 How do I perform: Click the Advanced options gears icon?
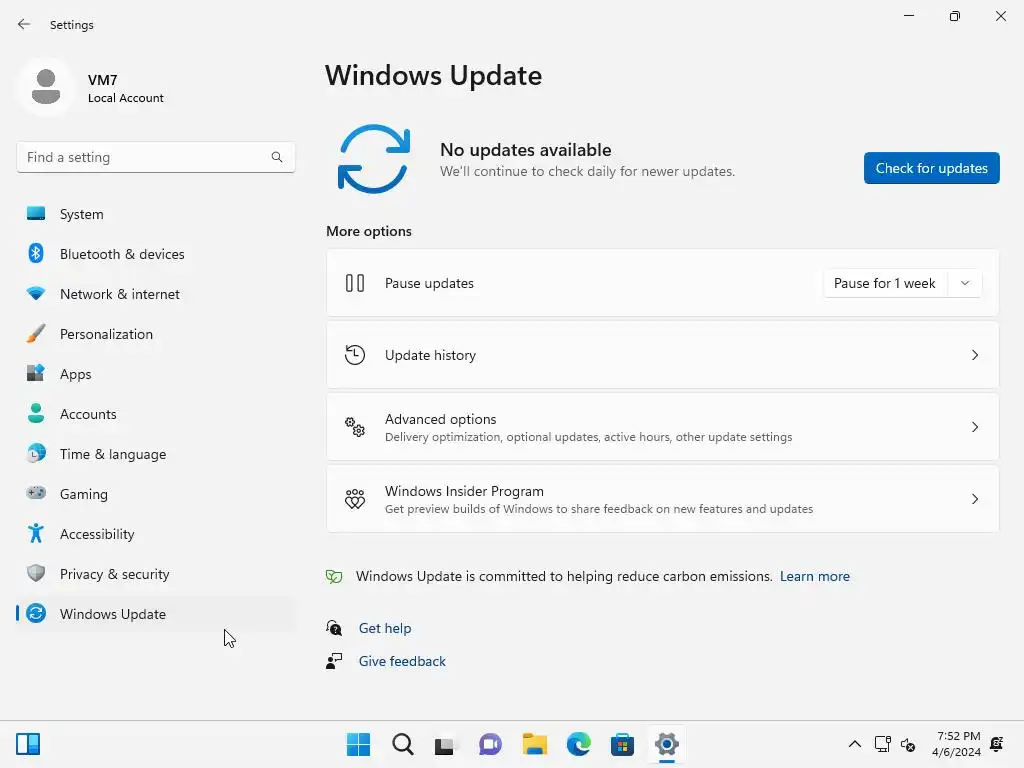pos(355,427)
